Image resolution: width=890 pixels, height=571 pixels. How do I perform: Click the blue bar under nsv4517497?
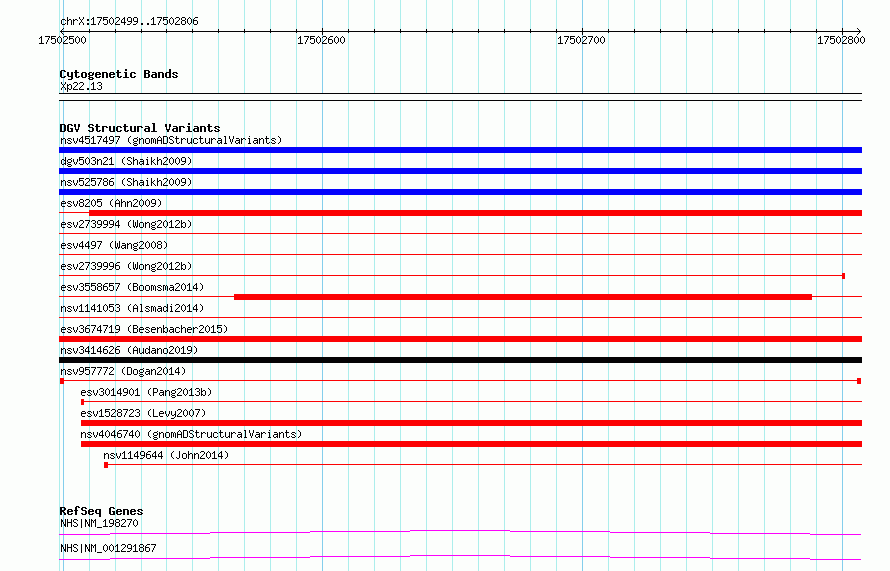tap(460, 150)
